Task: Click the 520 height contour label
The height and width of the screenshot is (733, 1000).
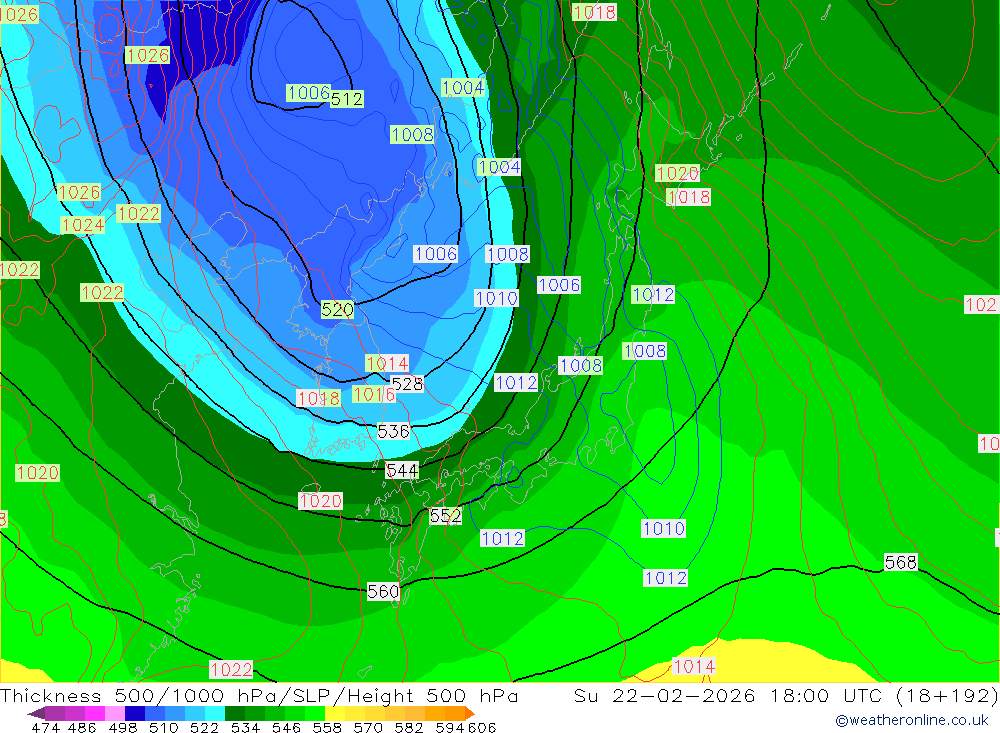Action: (x=337, y=309)
